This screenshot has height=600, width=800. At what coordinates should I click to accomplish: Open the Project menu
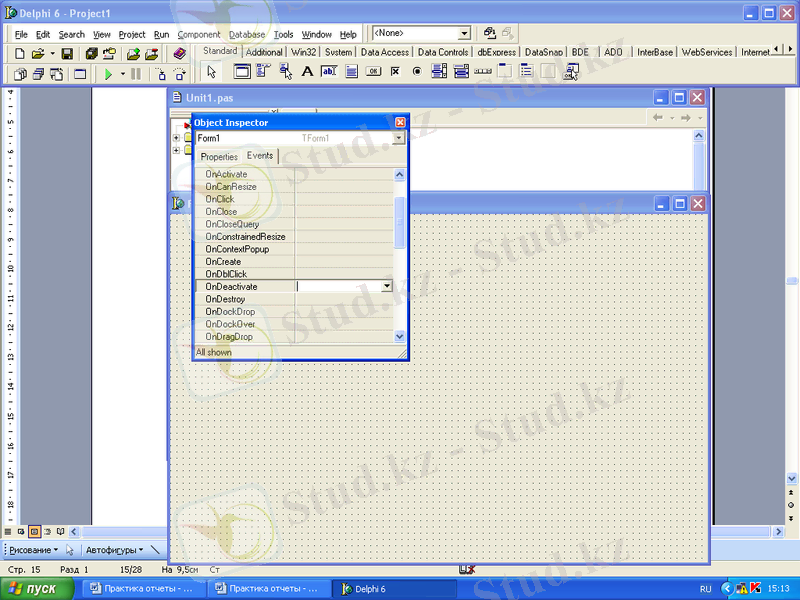[x=132, y=35]
